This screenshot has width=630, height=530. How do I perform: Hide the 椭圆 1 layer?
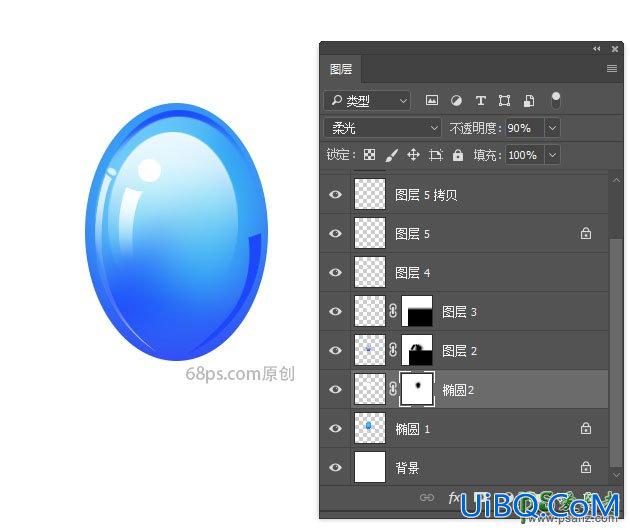coord(335,428)
